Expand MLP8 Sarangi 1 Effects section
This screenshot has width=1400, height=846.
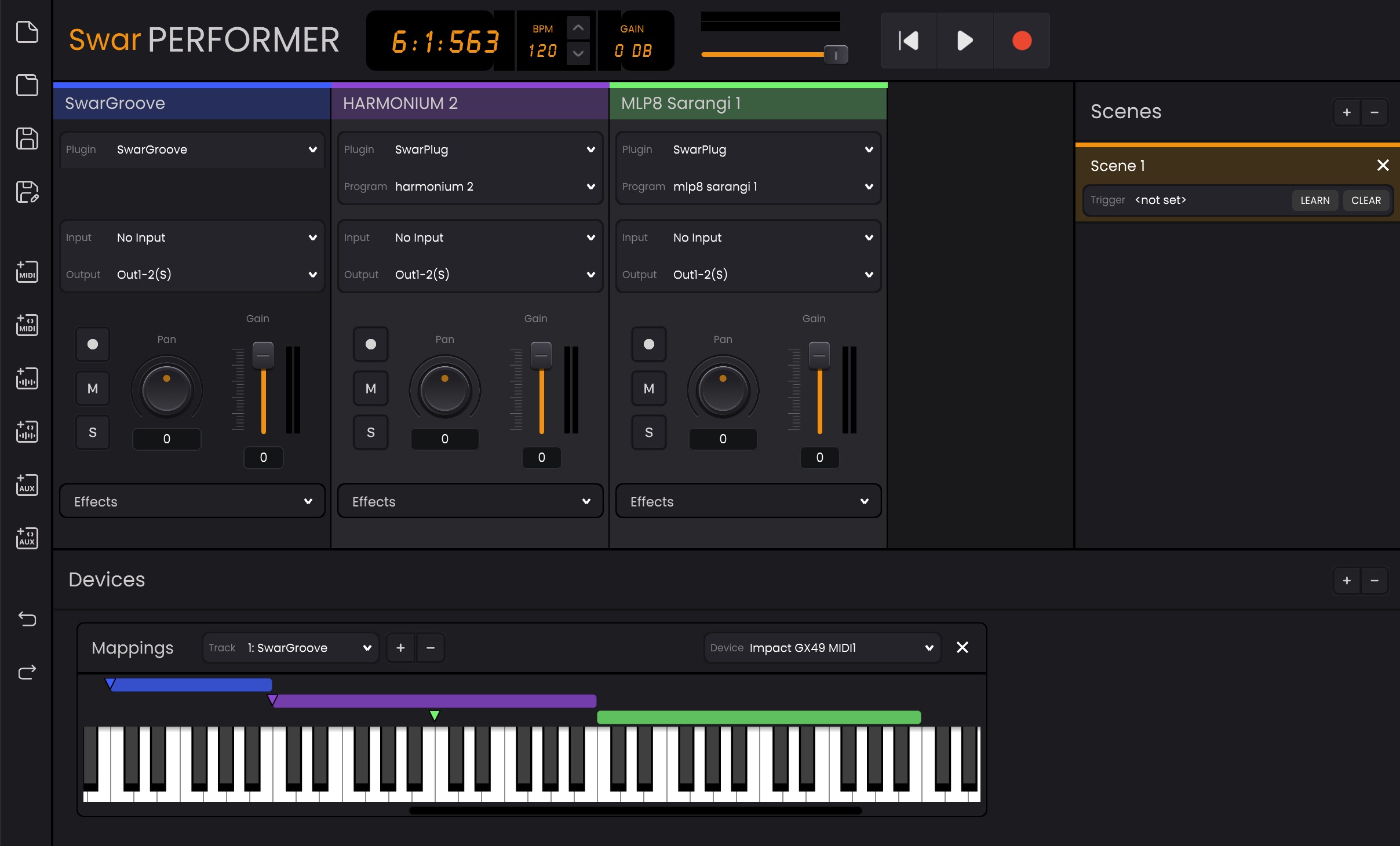(748, 501)
